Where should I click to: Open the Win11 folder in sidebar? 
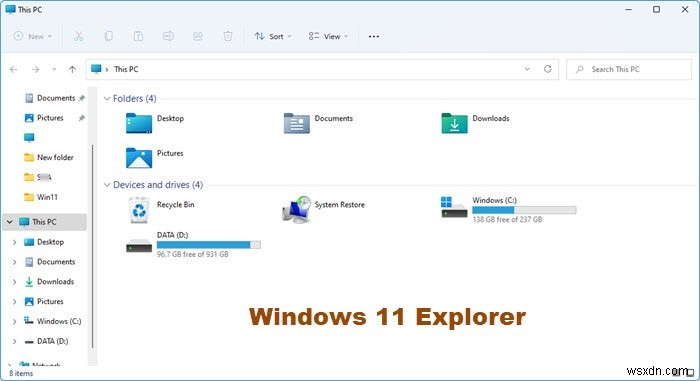[x=41, y=197]
